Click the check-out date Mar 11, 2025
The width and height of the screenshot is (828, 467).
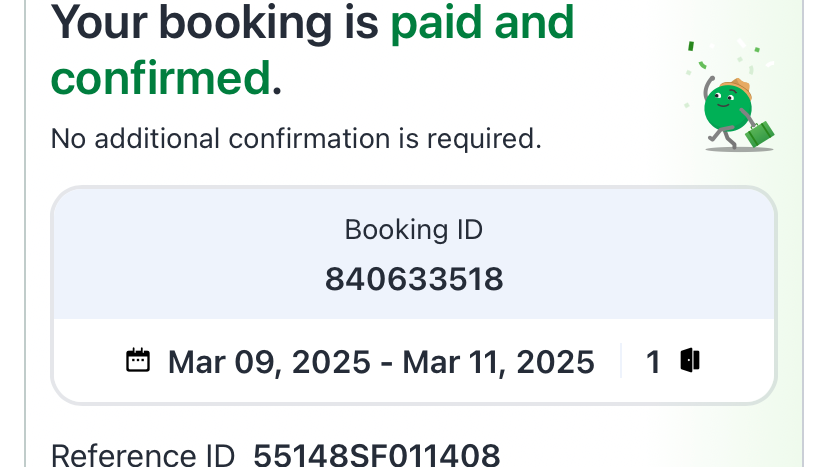point(498,361)
